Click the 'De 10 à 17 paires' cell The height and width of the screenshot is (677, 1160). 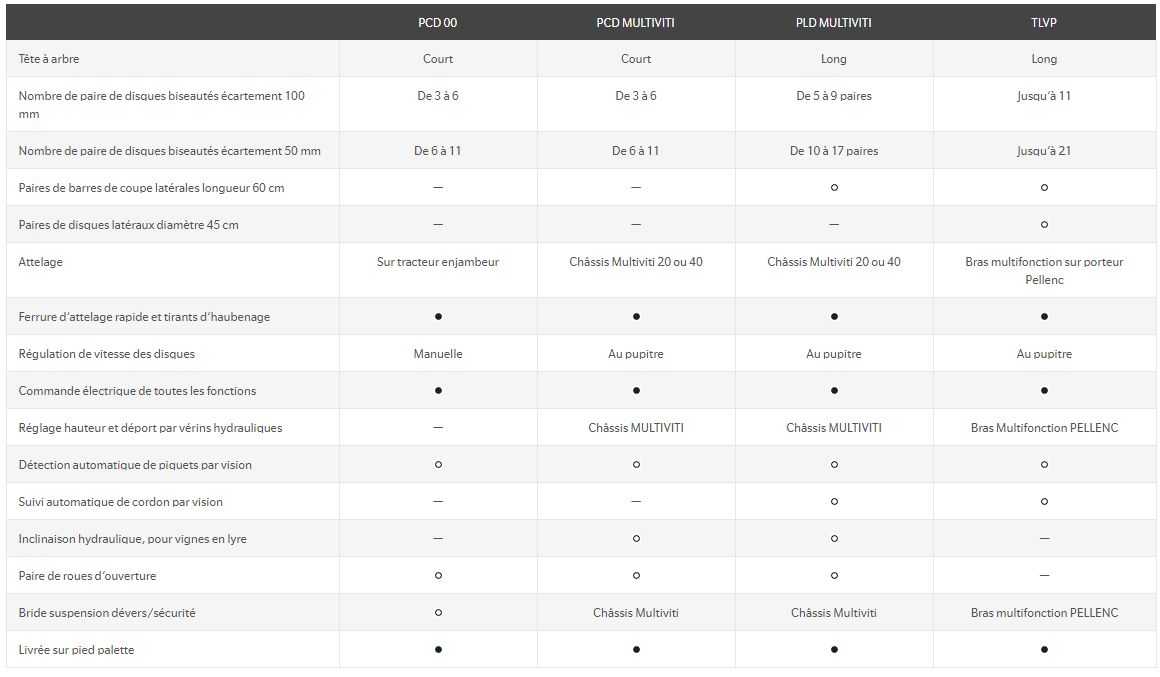coord(834,151)
